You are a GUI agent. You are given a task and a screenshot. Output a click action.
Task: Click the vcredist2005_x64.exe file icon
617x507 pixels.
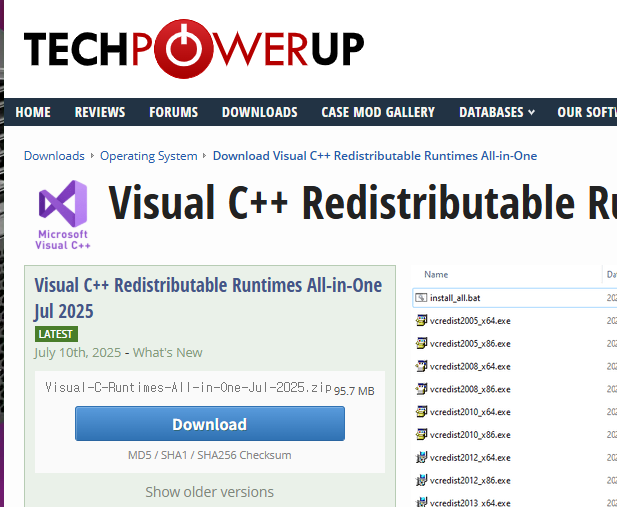pos(421,321)
